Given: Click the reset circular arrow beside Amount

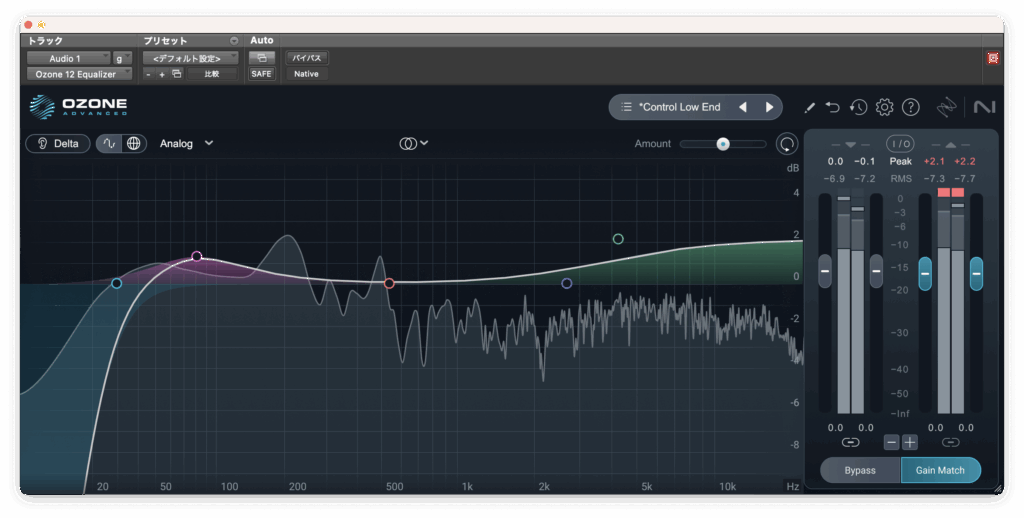Looking at the screenshot, I should point(787,144).
